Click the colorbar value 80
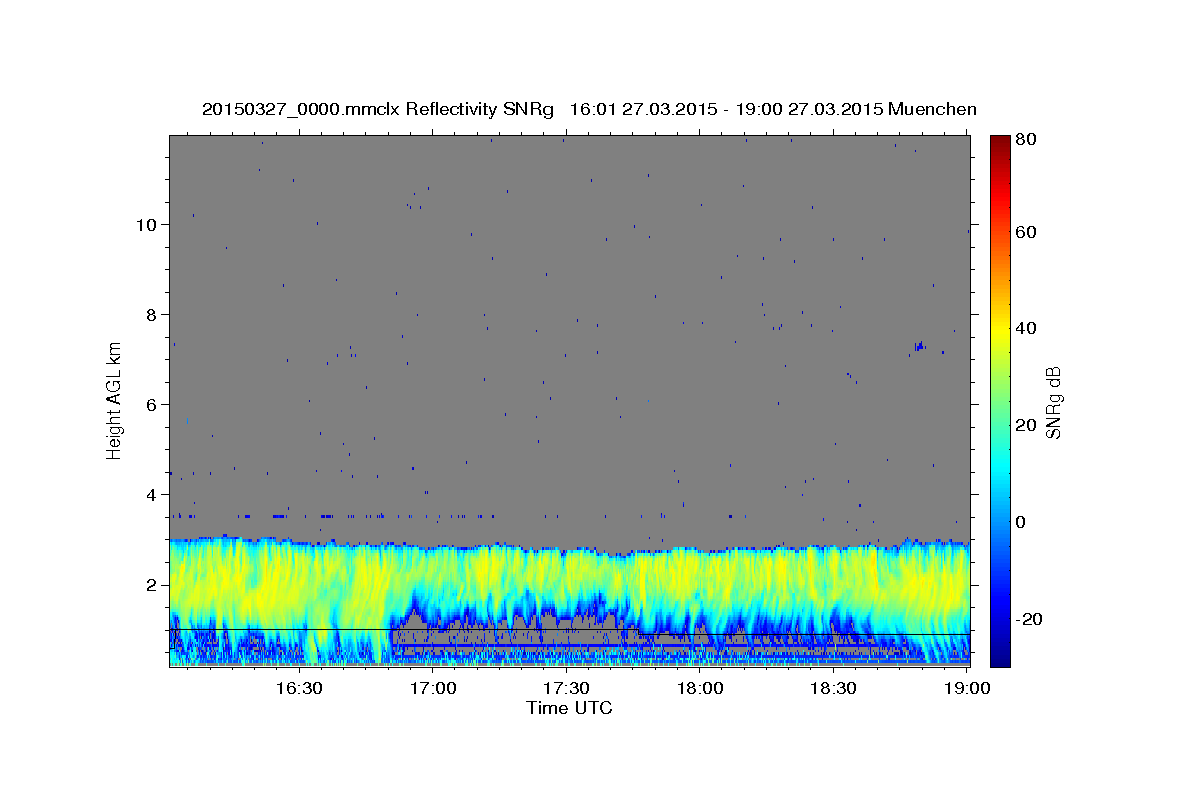Viewport: 1200px width, 800px height. pos(1025,140)
